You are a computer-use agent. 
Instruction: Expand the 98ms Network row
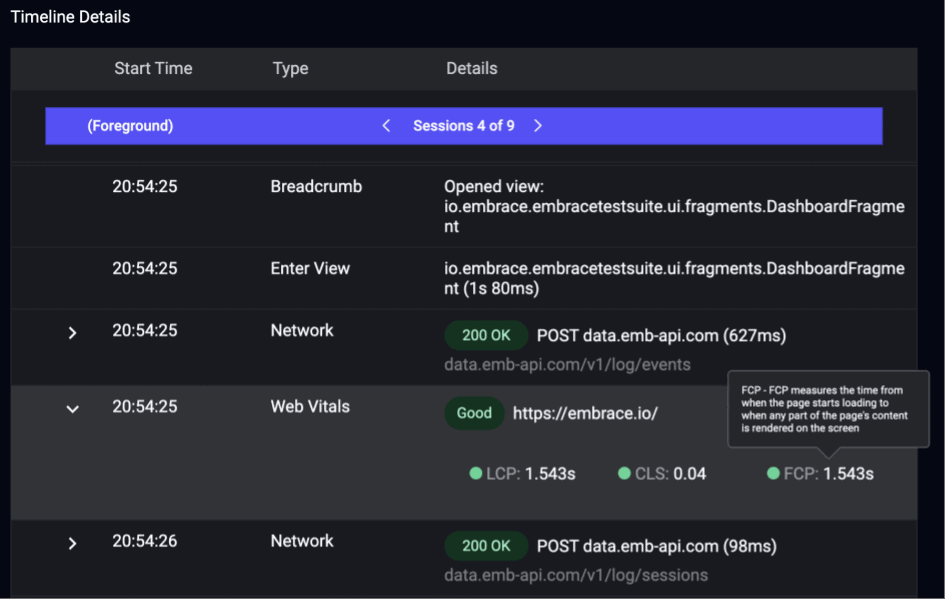(x=72, y=544)
